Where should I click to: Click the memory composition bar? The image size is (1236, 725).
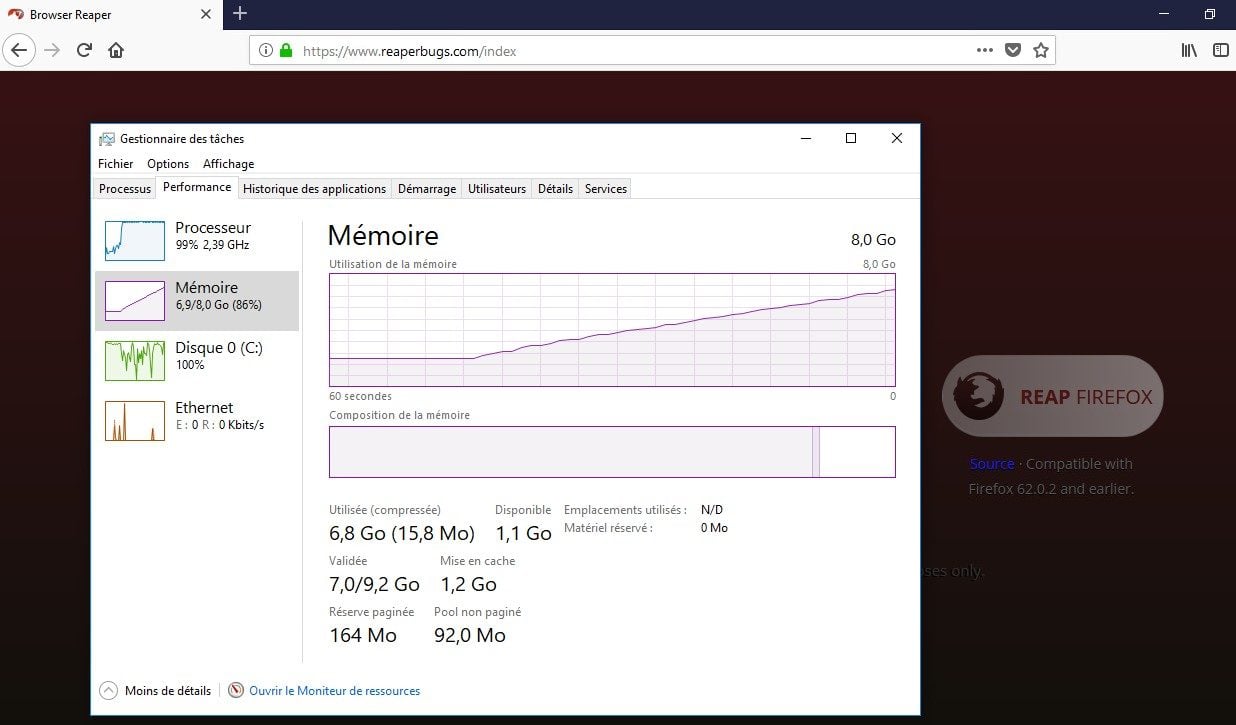(x=612, y=452)
